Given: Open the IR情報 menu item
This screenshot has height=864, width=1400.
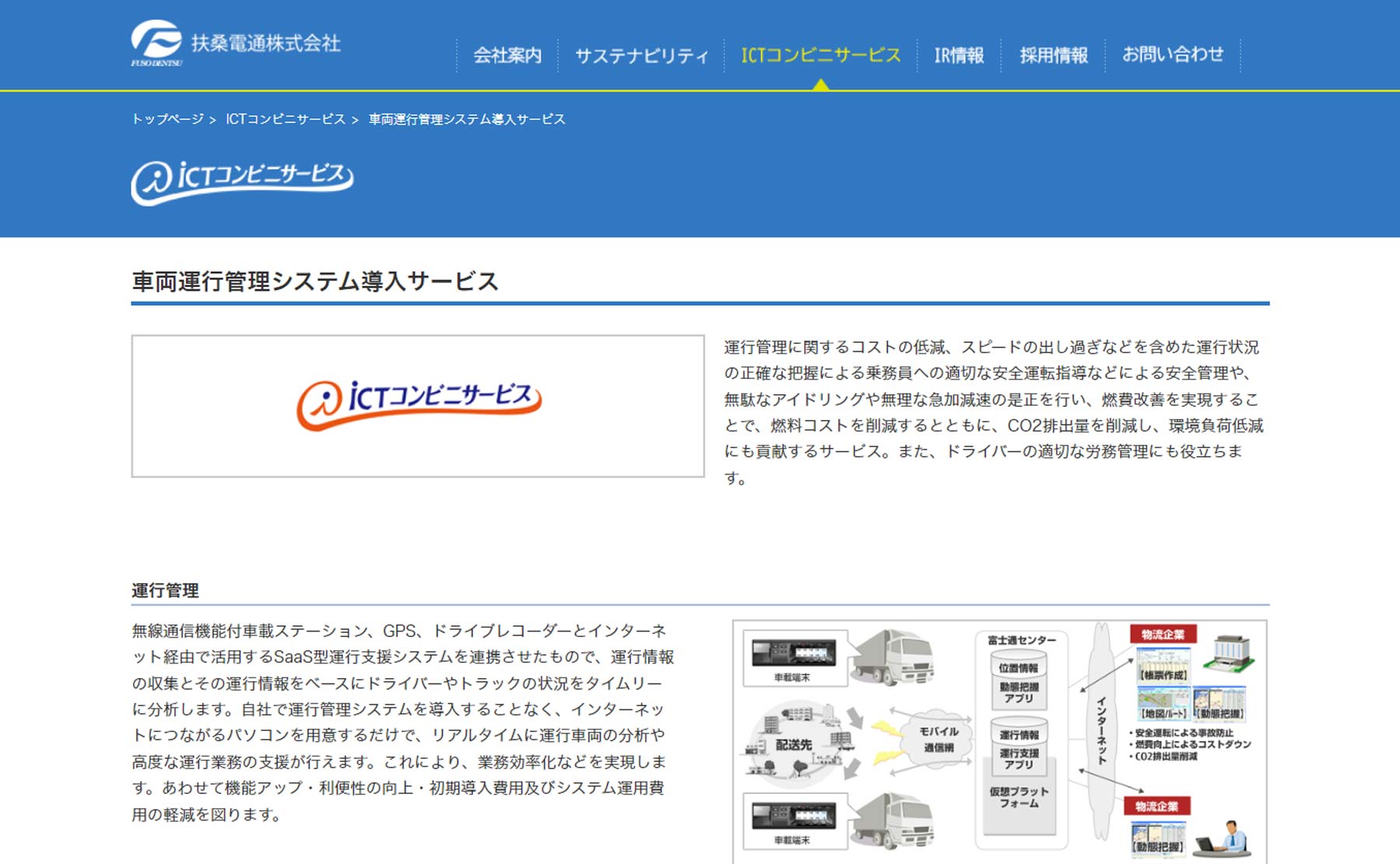Looking at the screenshot, I should click(x=959, y=55).
